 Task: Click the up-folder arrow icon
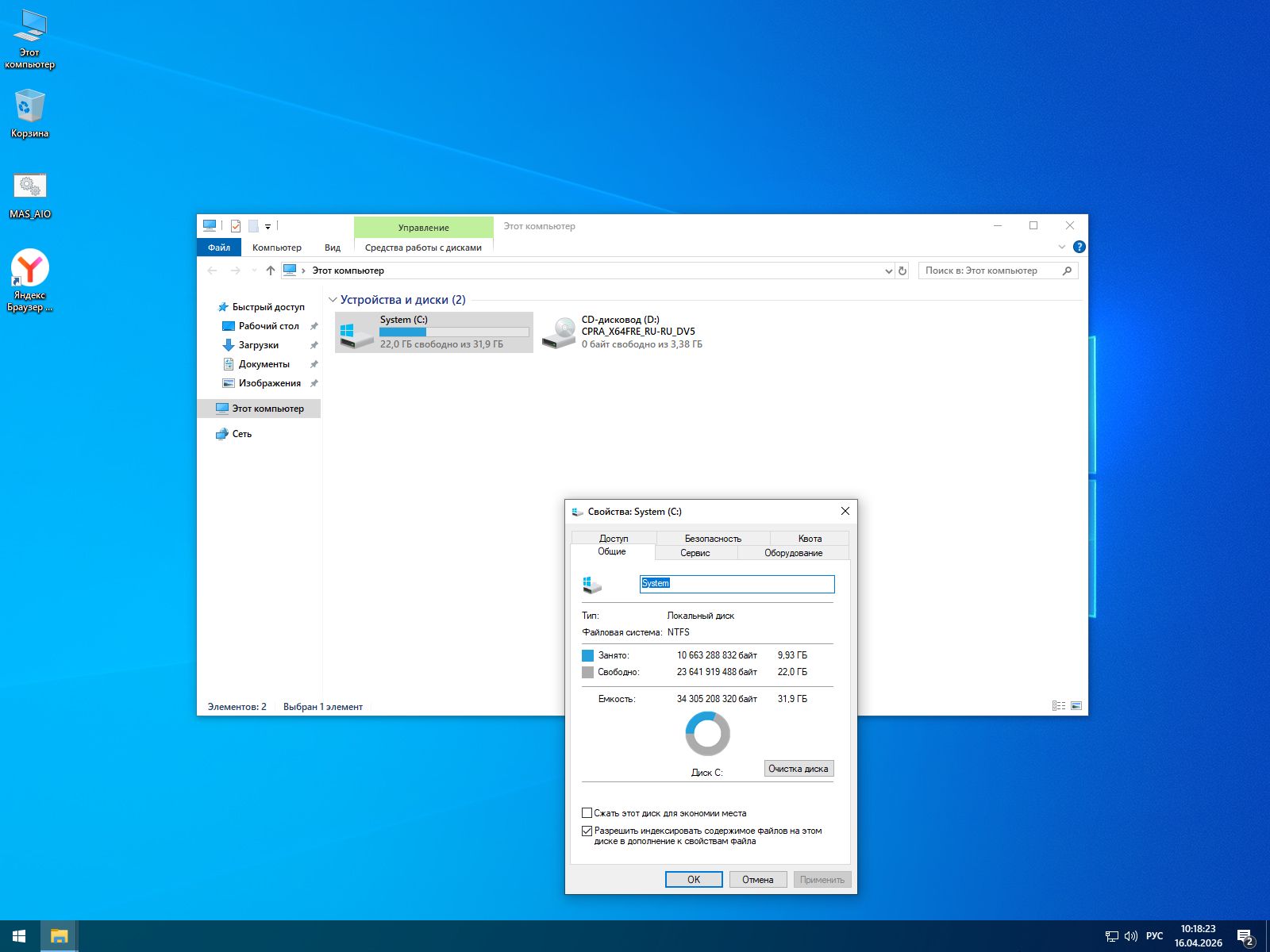coord(271,271)
